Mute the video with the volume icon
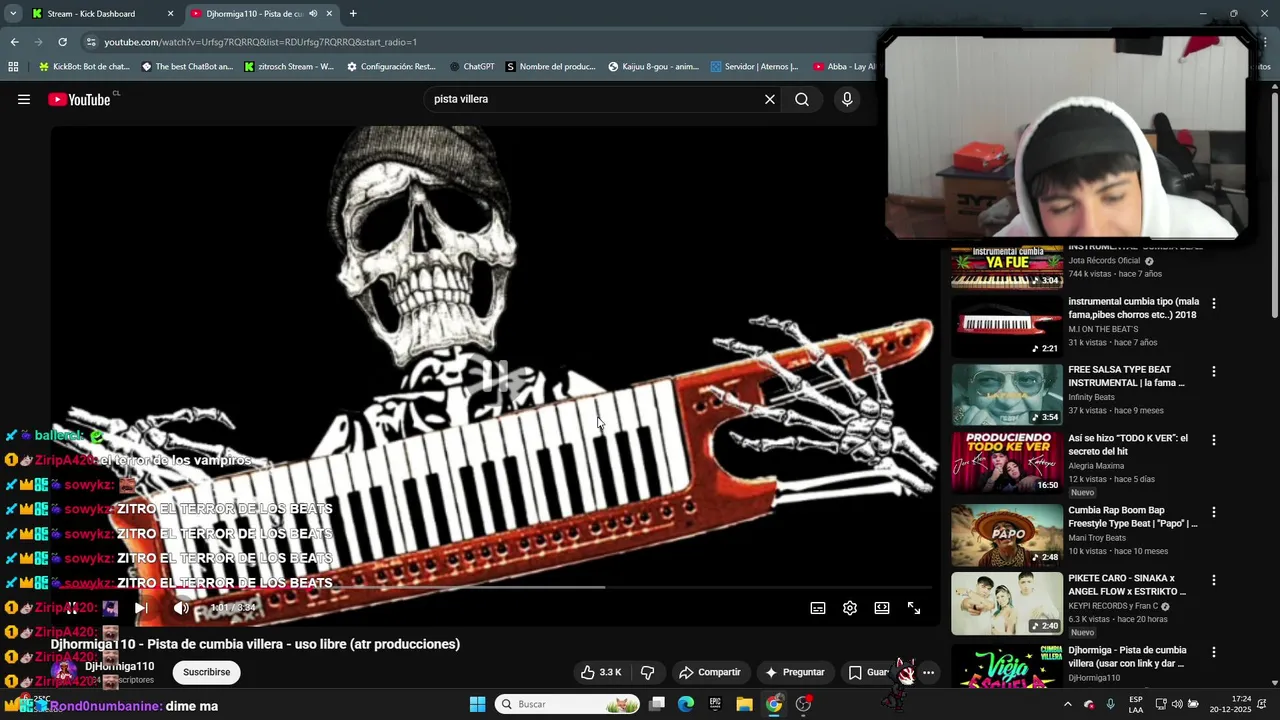 tap(181, 608)
